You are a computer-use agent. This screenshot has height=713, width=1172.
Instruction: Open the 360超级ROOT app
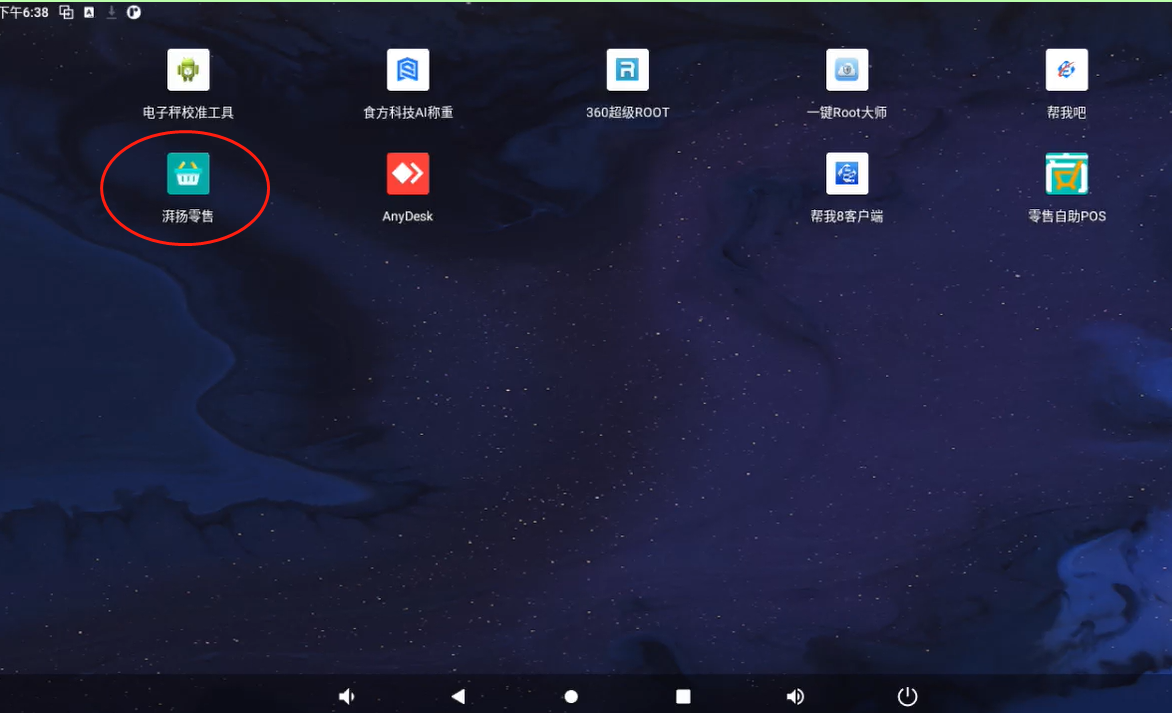[x=627, y=70]
